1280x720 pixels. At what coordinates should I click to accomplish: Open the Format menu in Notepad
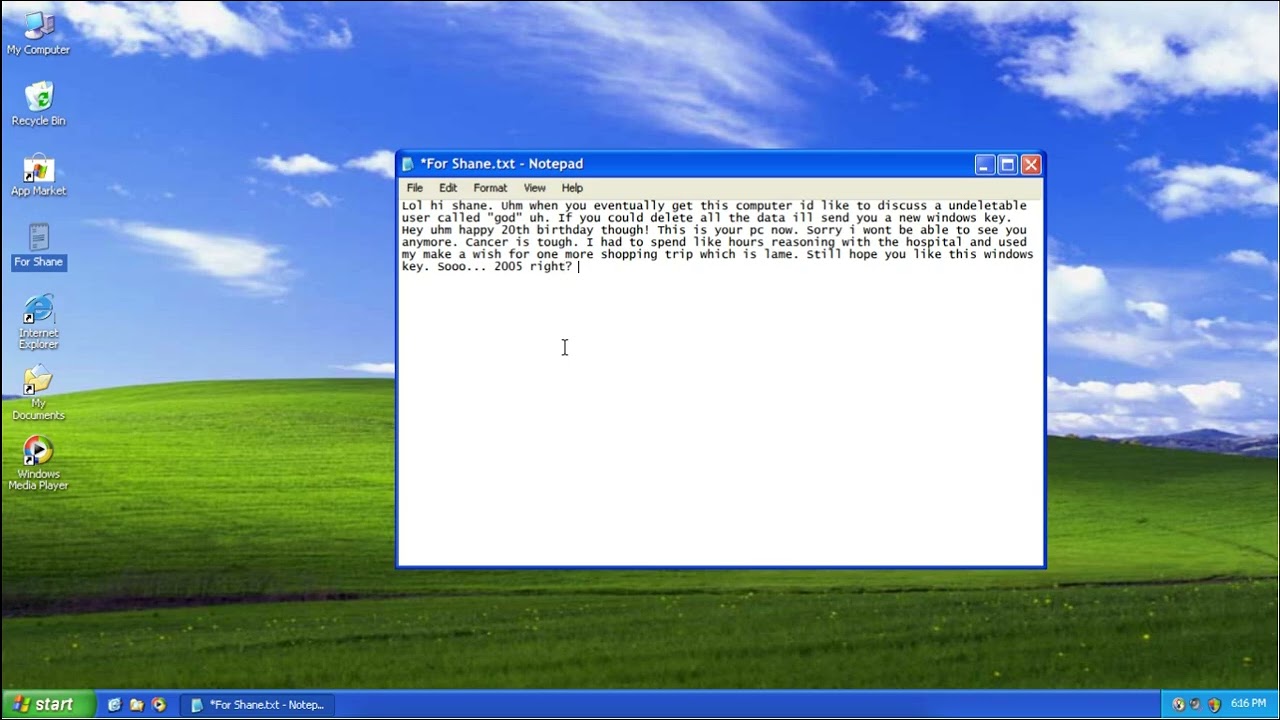(x=490, y=188)
